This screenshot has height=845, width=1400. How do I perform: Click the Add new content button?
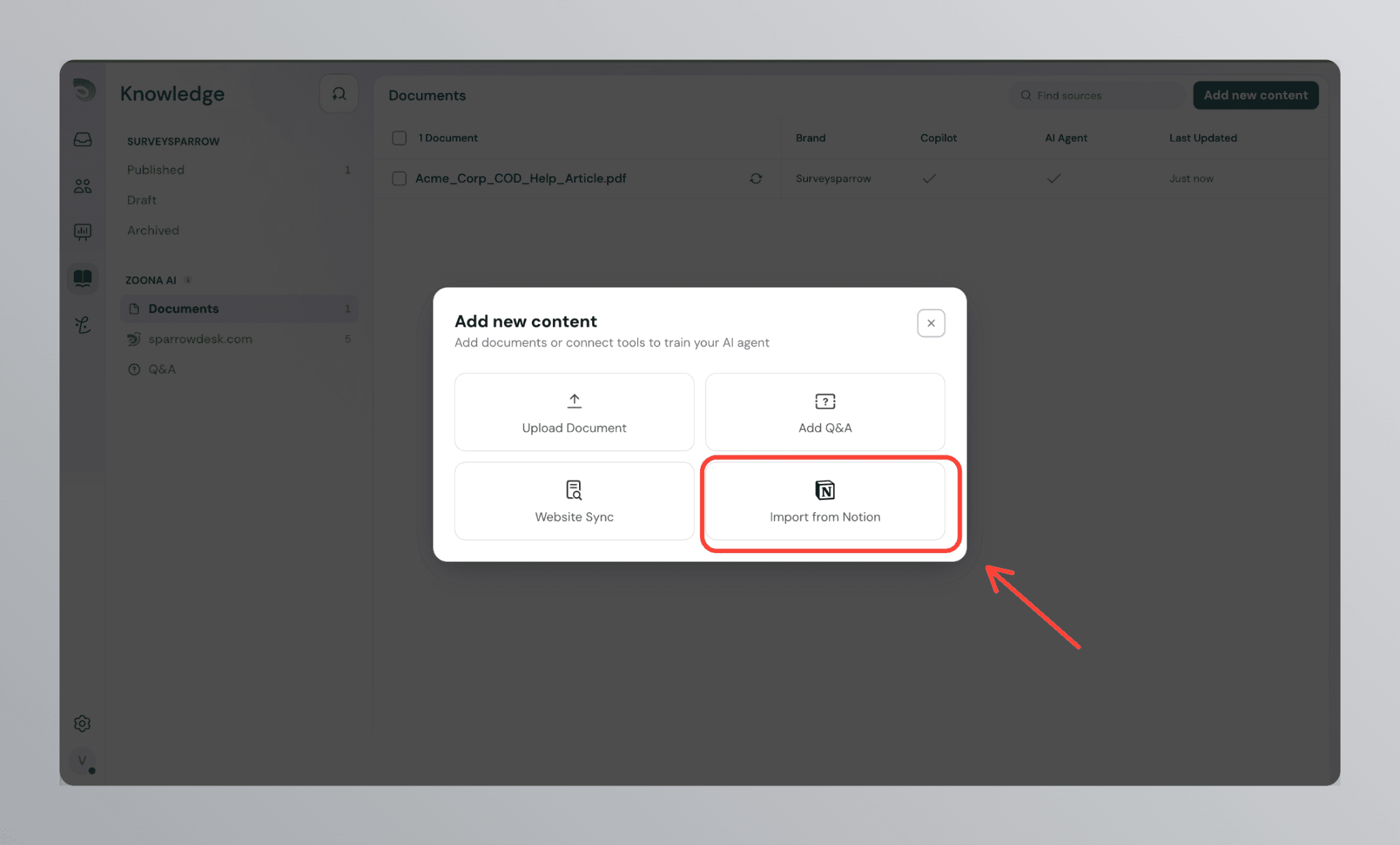coord(1256,95)
